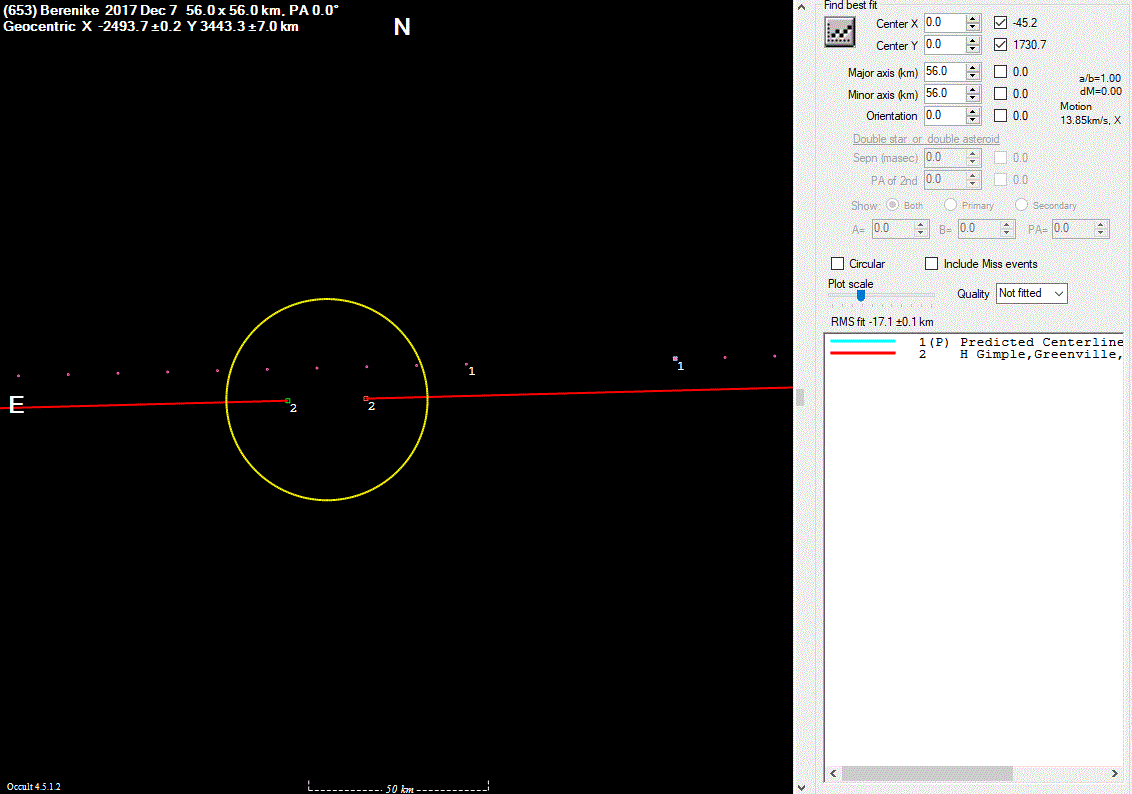Enable the Minor axis fit checkbox
This screenshot has width=1132, height=794.
click(x=1001, y=94)
